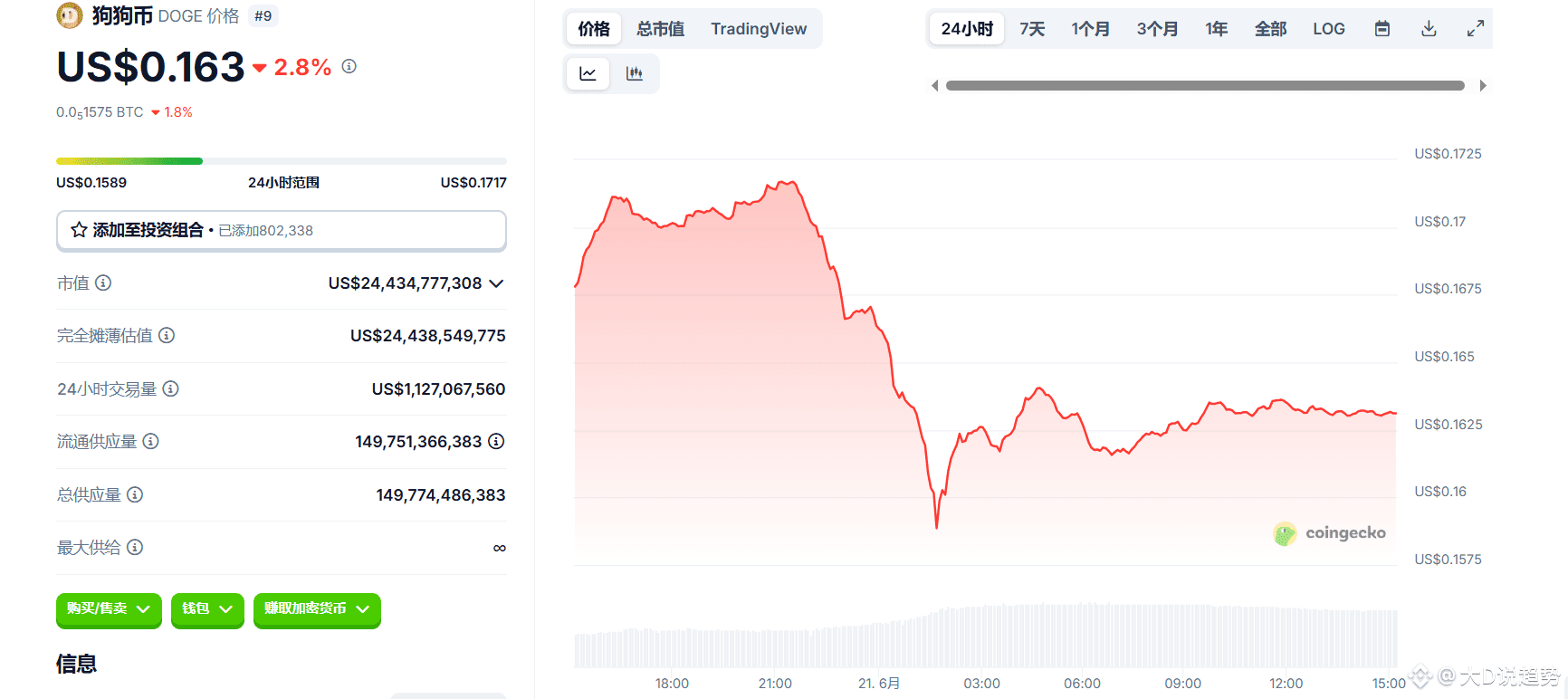Select the 7天 time range
This screenshot has width=1568, height=699.
[1032, 29]
